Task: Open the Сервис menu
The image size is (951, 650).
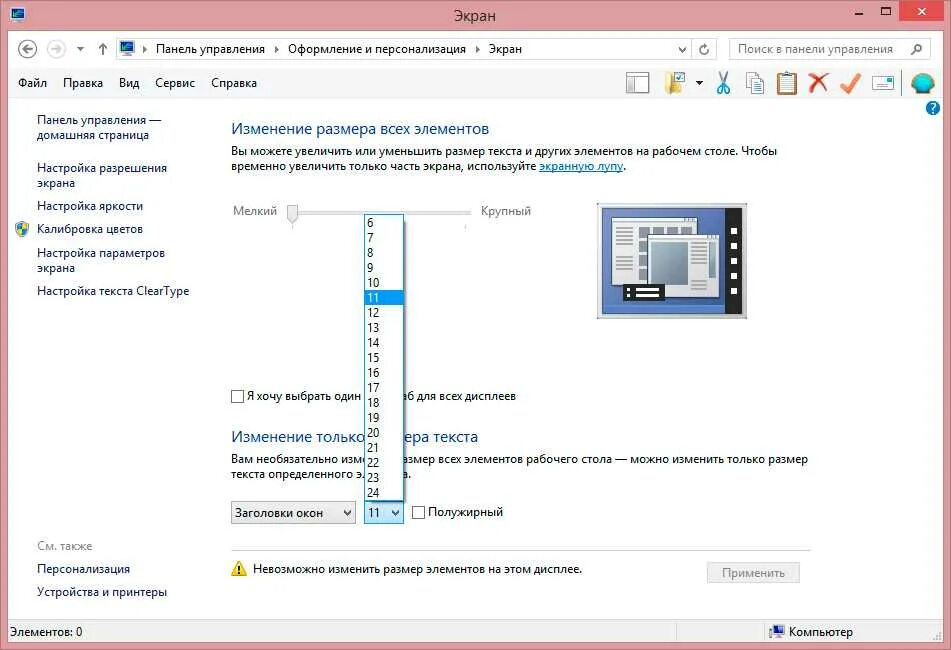Action: tap(175, 83)
